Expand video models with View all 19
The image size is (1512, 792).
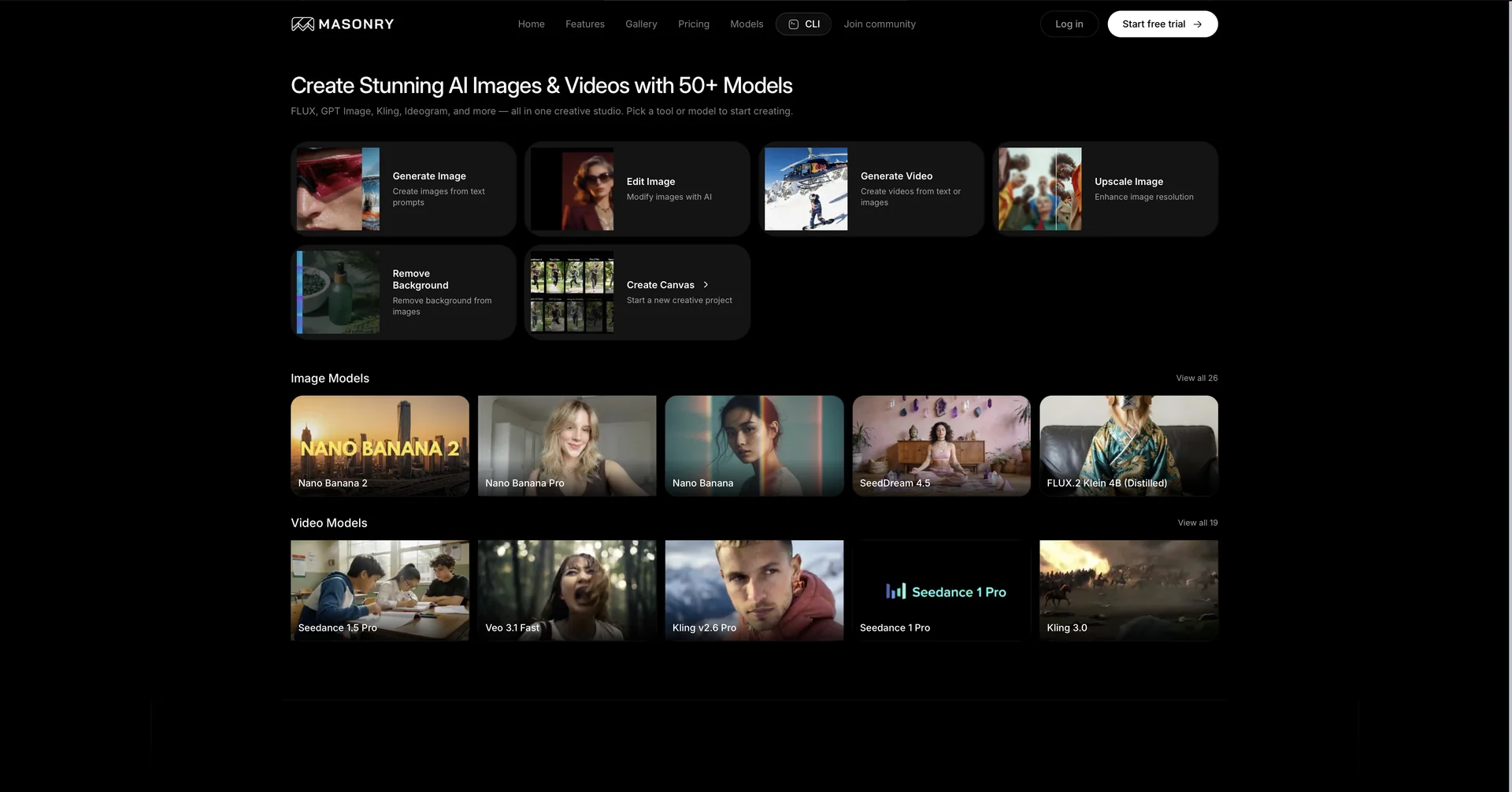pyautogui.click(x=1197, y=523)
